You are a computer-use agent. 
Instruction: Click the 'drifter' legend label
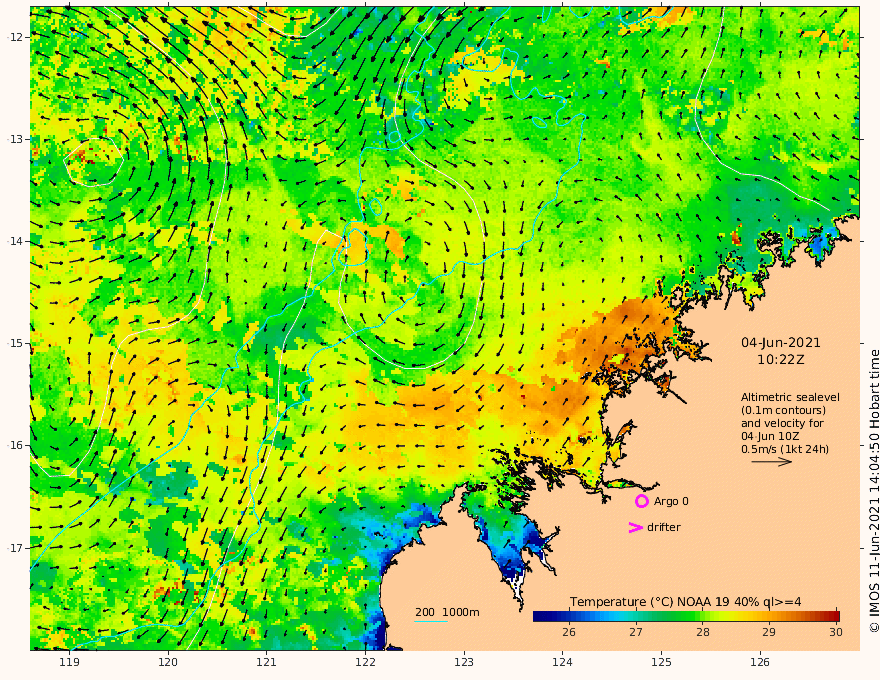click(x=663, y=527)
